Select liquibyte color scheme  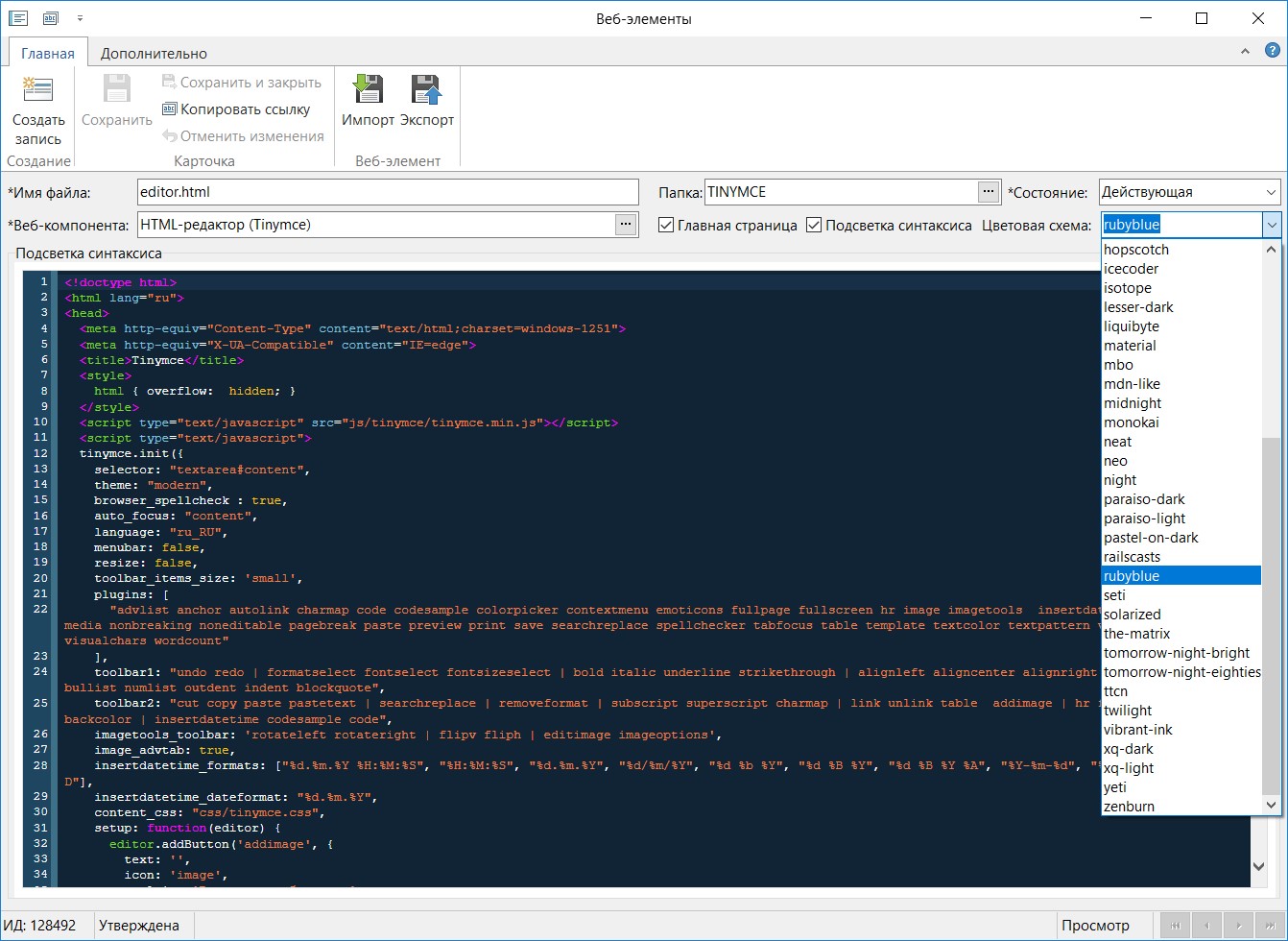pyautogui.click(x=1181, y=326)
